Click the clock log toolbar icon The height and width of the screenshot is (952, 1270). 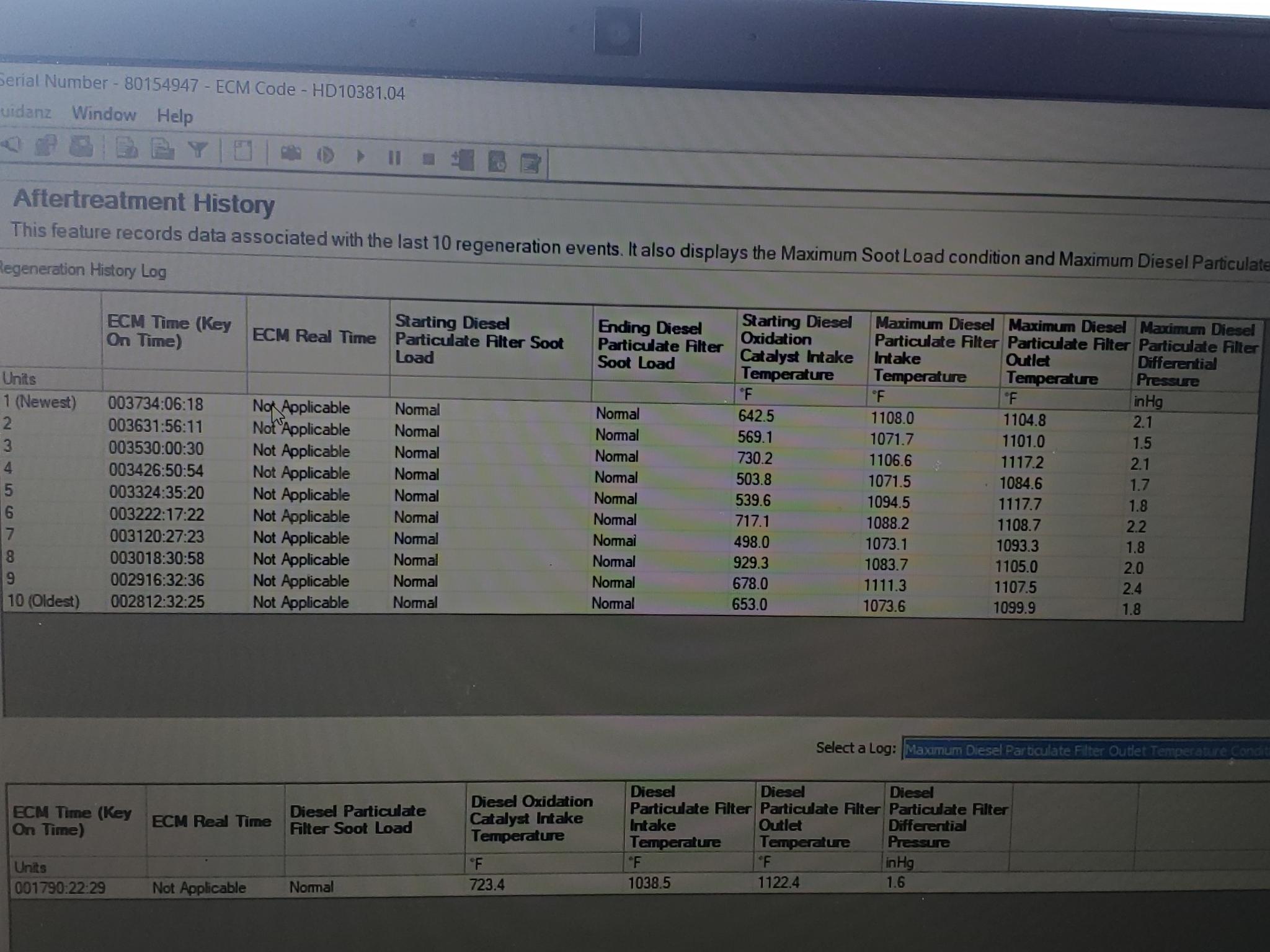[x=497, y=162]
